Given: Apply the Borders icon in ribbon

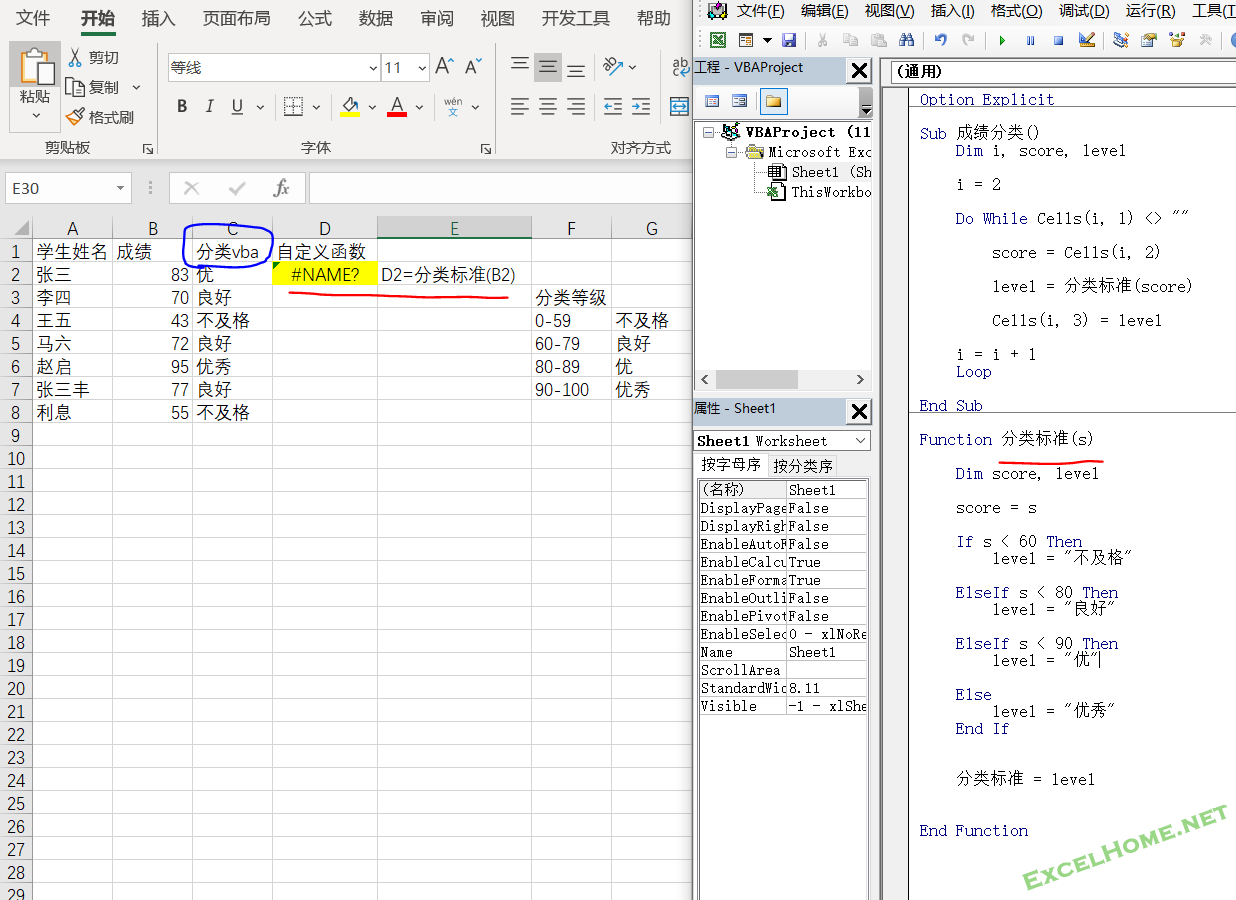Looking at the screenshot, I should 293,107.
